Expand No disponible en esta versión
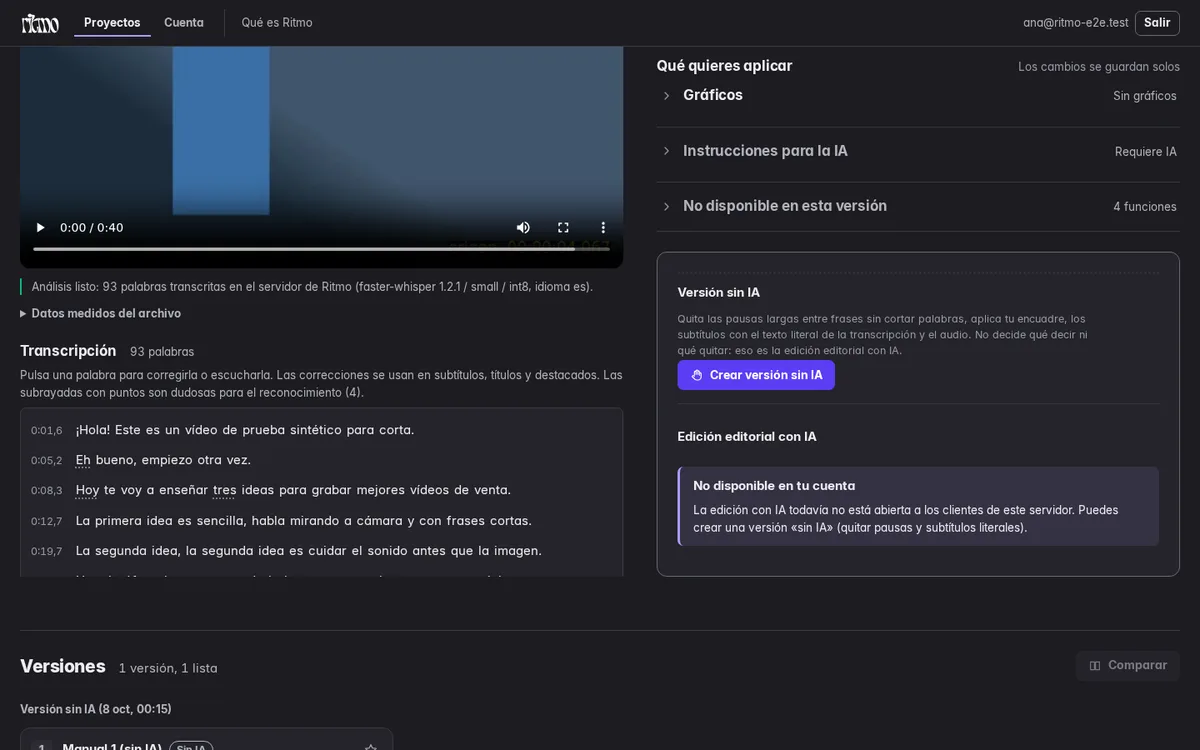 [x=916, y=206]
